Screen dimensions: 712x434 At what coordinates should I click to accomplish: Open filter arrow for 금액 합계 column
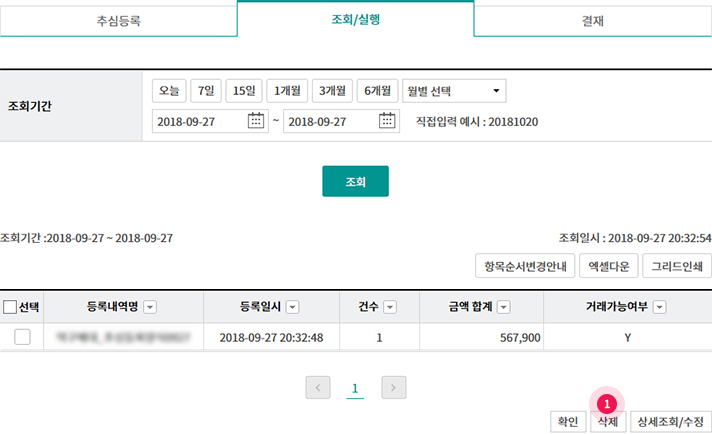pyautogui.click(x=504, y=307)
